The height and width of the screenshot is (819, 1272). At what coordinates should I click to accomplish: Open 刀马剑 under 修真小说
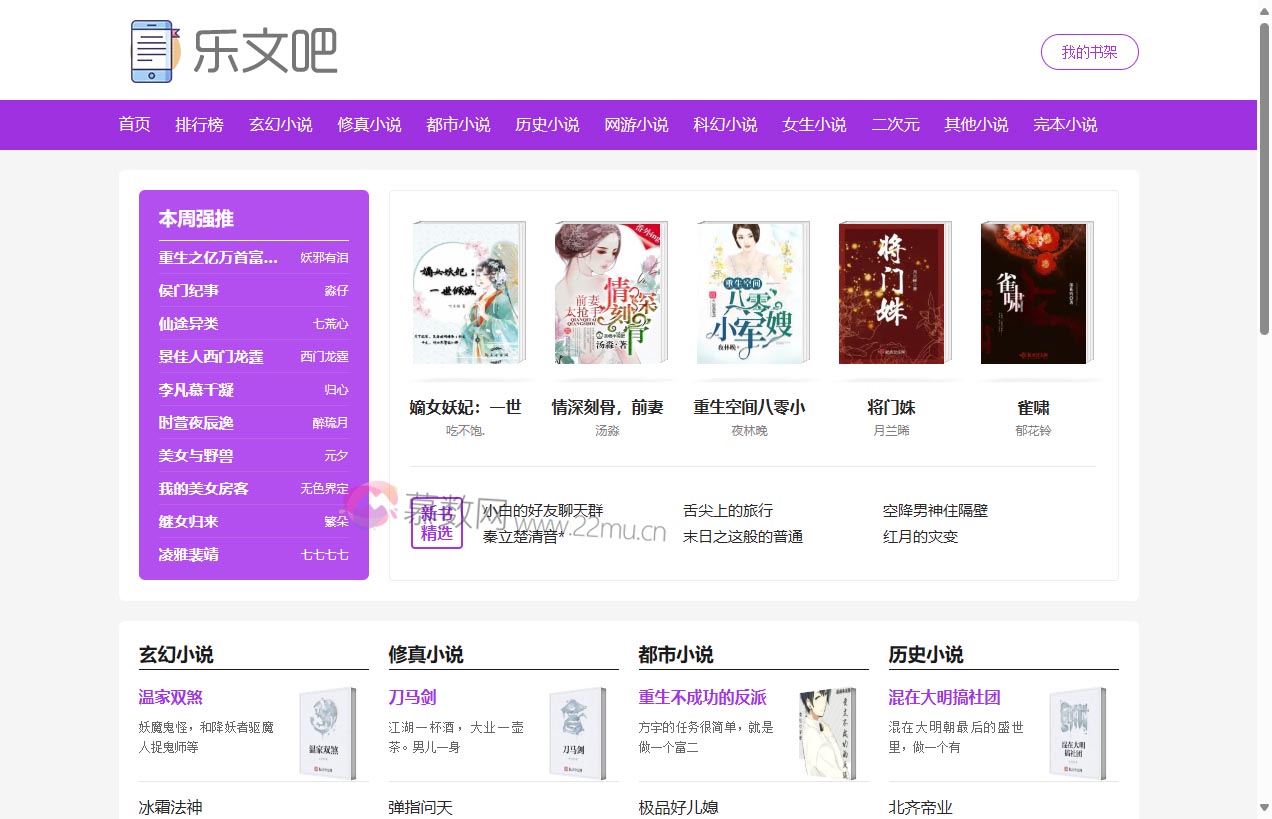point(411,697)
